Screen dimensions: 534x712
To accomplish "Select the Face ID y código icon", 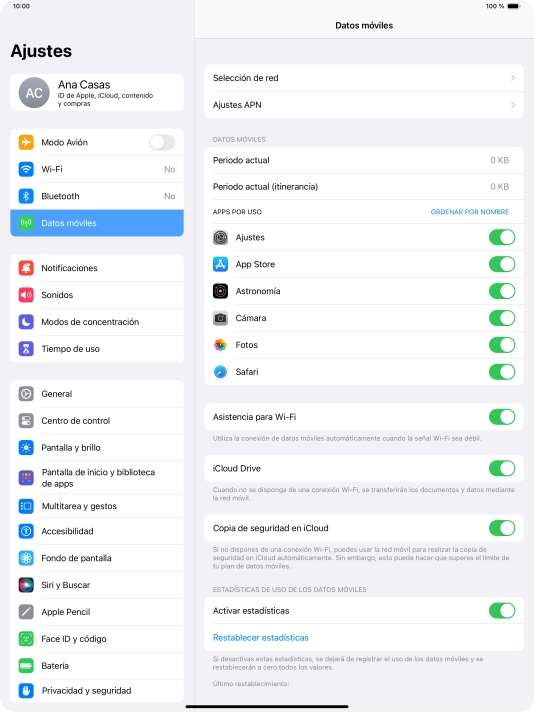I will [x=26, y=639].
